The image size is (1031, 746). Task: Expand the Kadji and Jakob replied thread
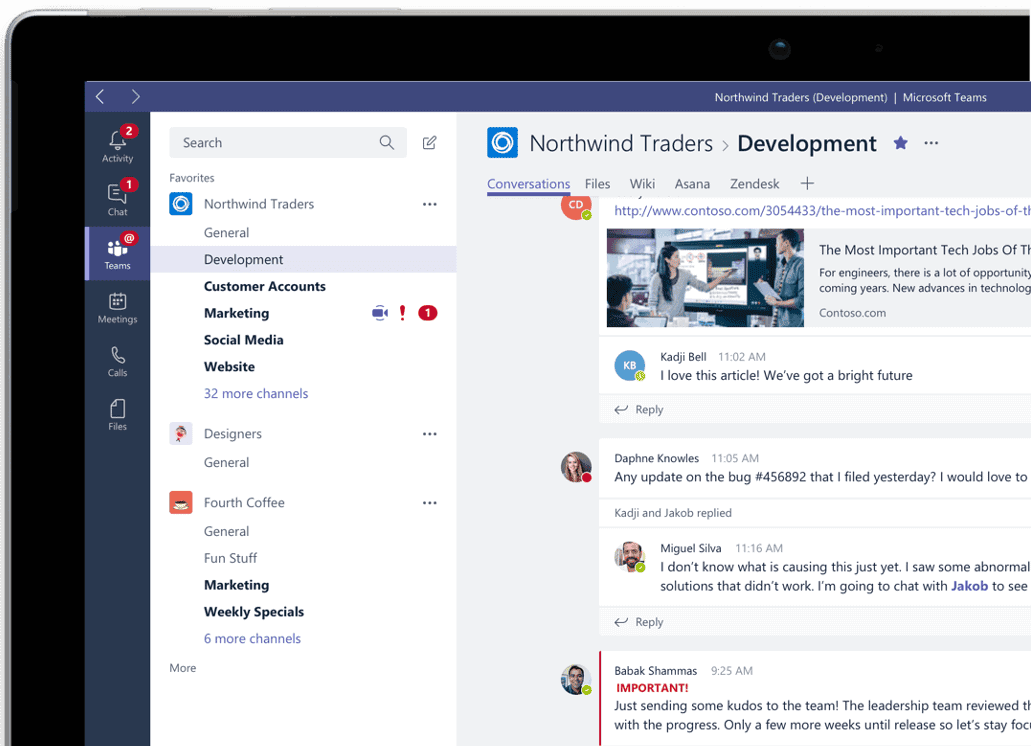tap(673, 513)
